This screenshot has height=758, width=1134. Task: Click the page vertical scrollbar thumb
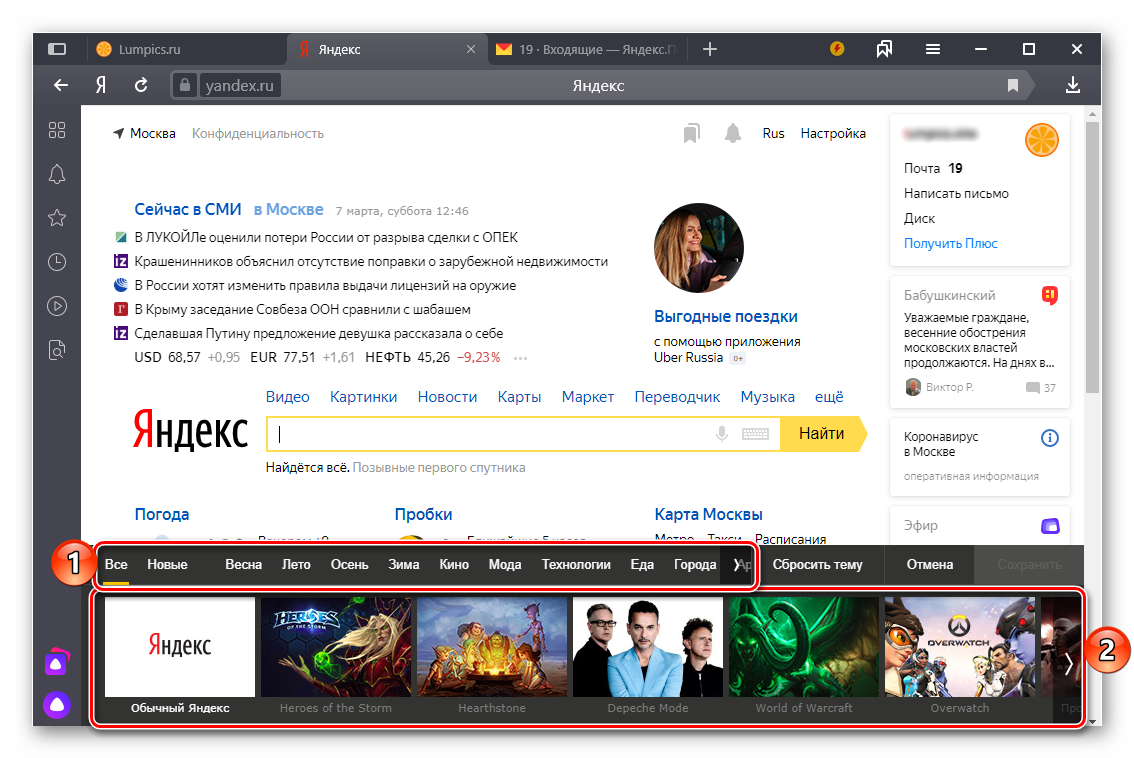[x=1093, y=257]
